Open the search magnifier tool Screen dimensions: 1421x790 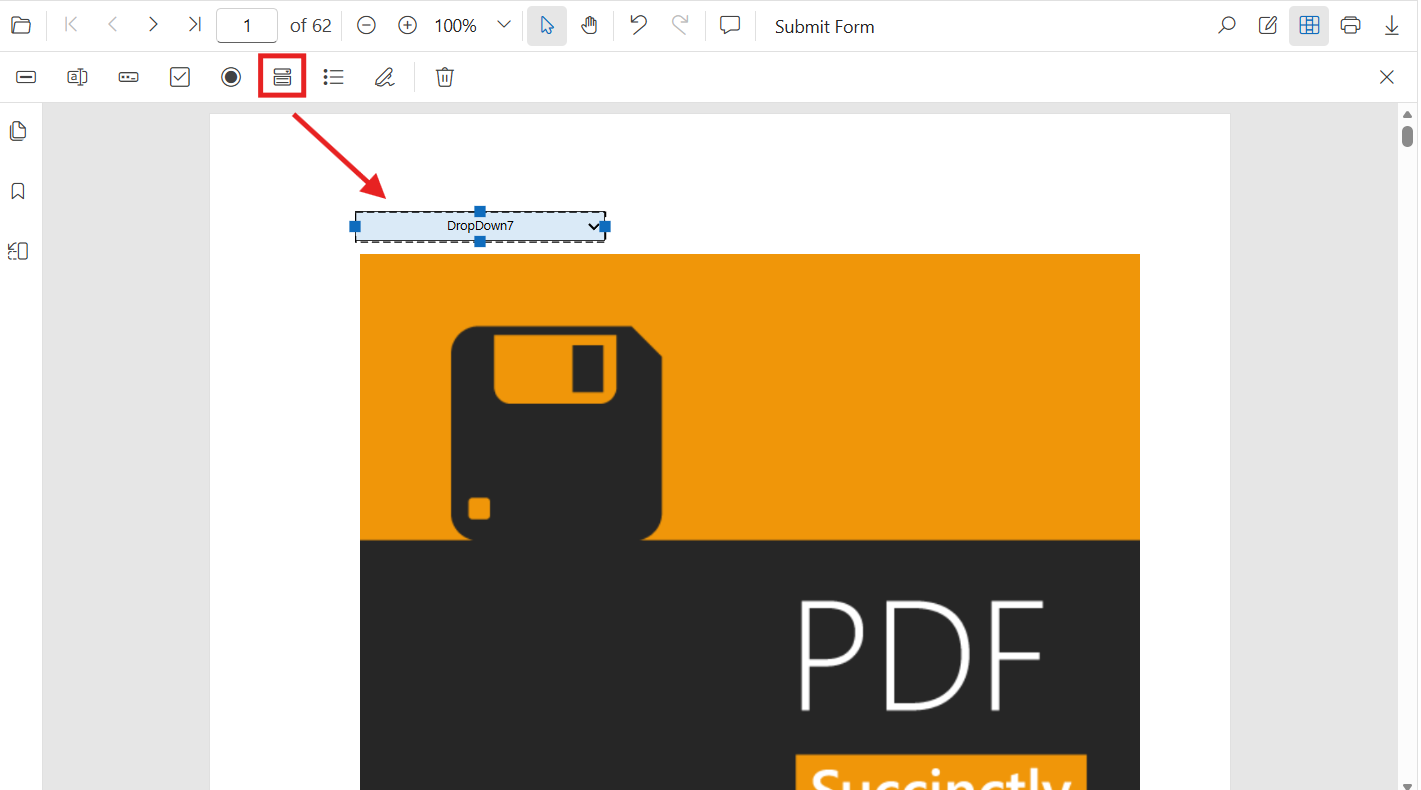pos(1226,26)
